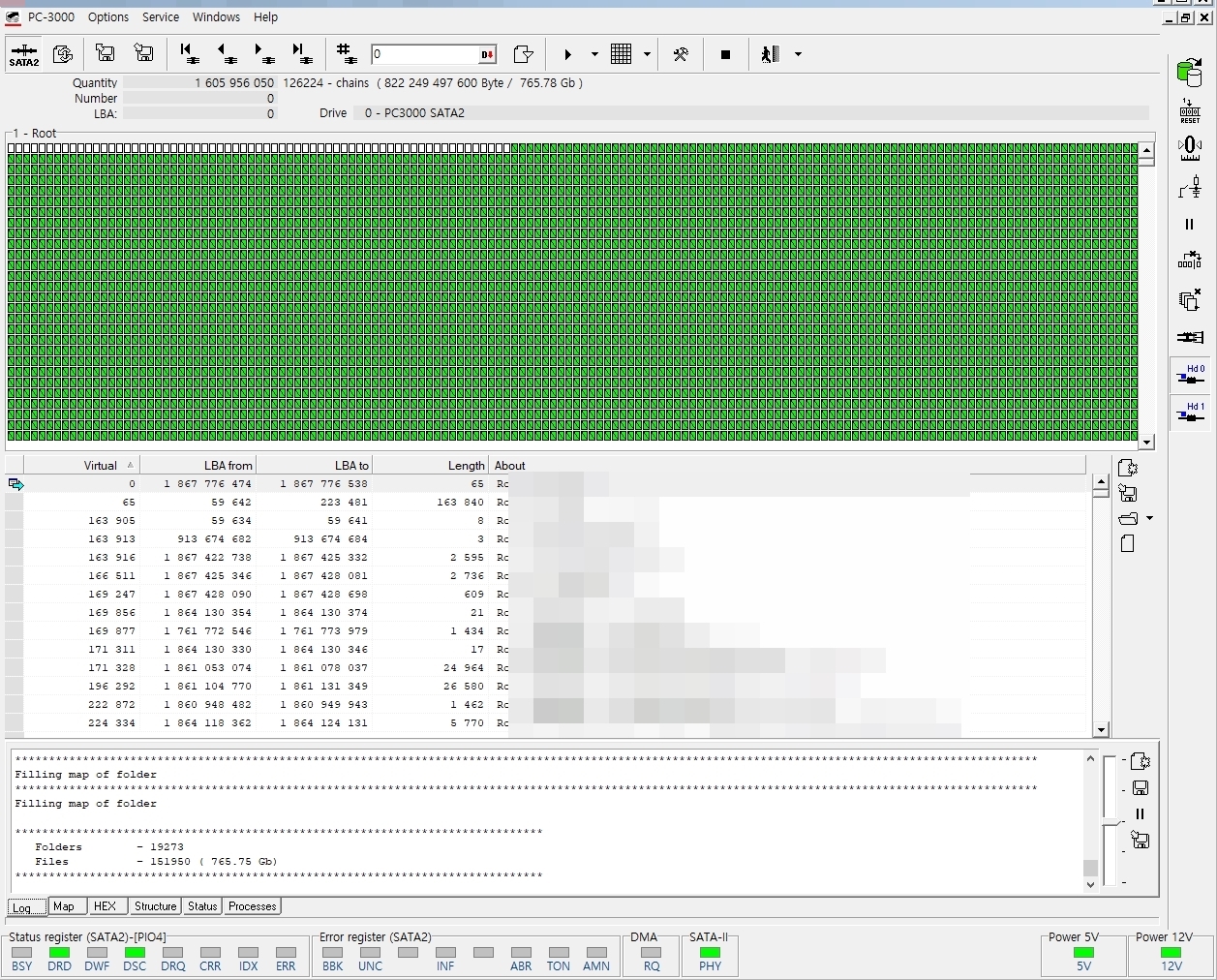Click the log level vertical slider handle
The image size is (1217, 980).
point(1111,824)
